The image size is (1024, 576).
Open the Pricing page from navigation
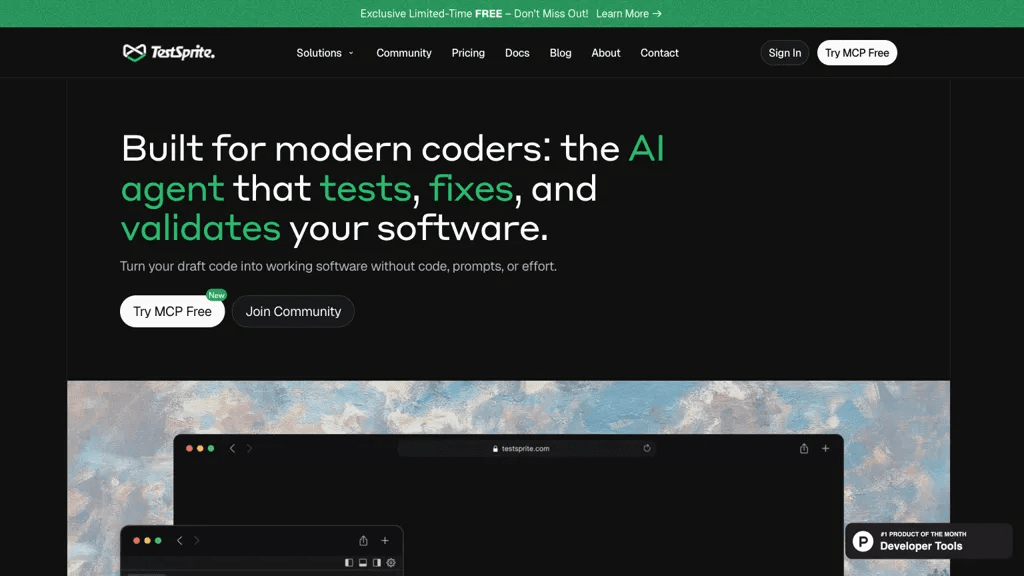click(x=468, y=53)
